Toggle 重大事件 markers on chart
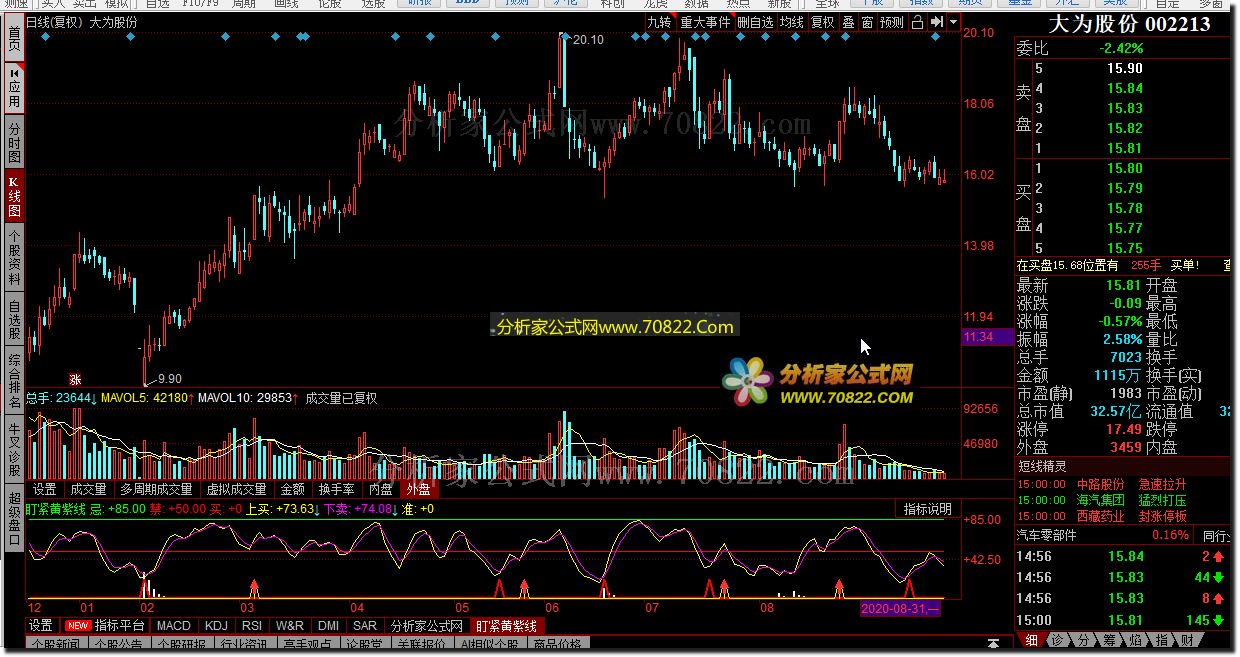The height and width of the screenshot is (657, 1240). (706, 22)
